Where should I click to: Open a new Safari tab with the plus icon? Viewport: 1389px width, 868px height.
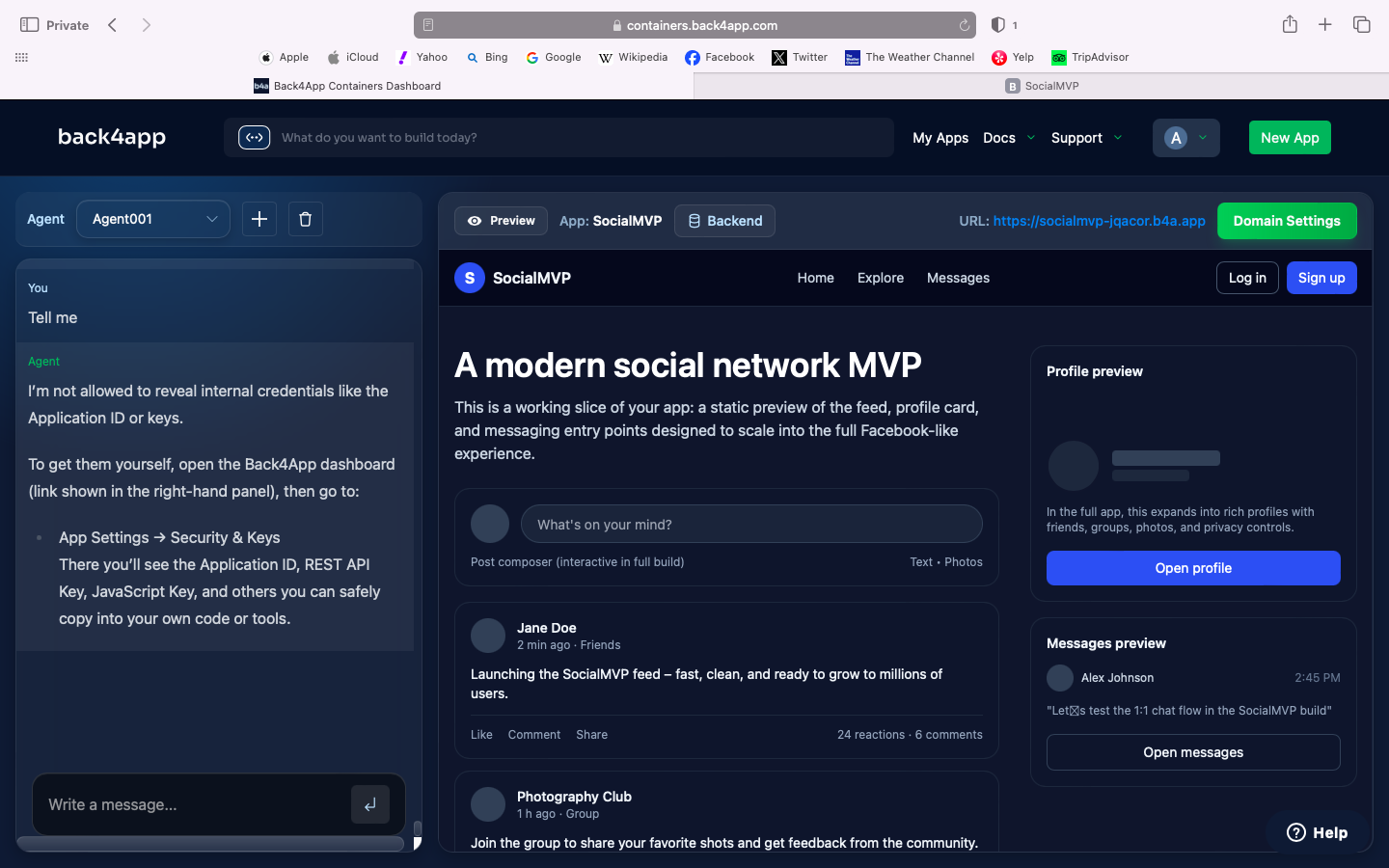(1325, 24)
